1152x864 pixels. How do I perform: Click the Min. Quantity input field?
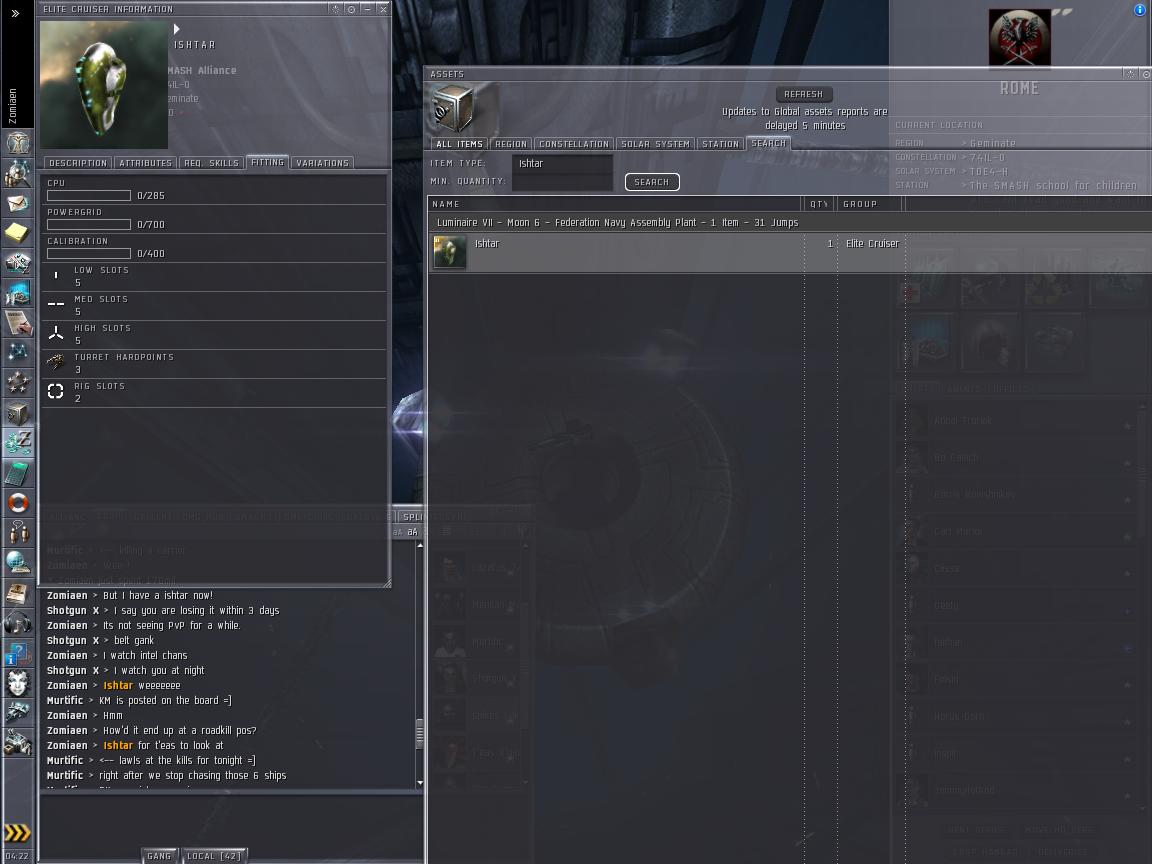(x=562, y=181)
